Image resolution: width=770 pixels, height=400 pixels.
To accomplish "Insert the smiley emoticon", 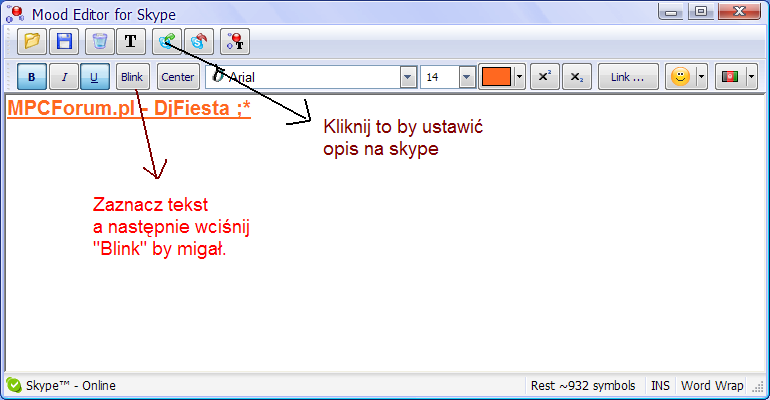I will tap(680, 77).
